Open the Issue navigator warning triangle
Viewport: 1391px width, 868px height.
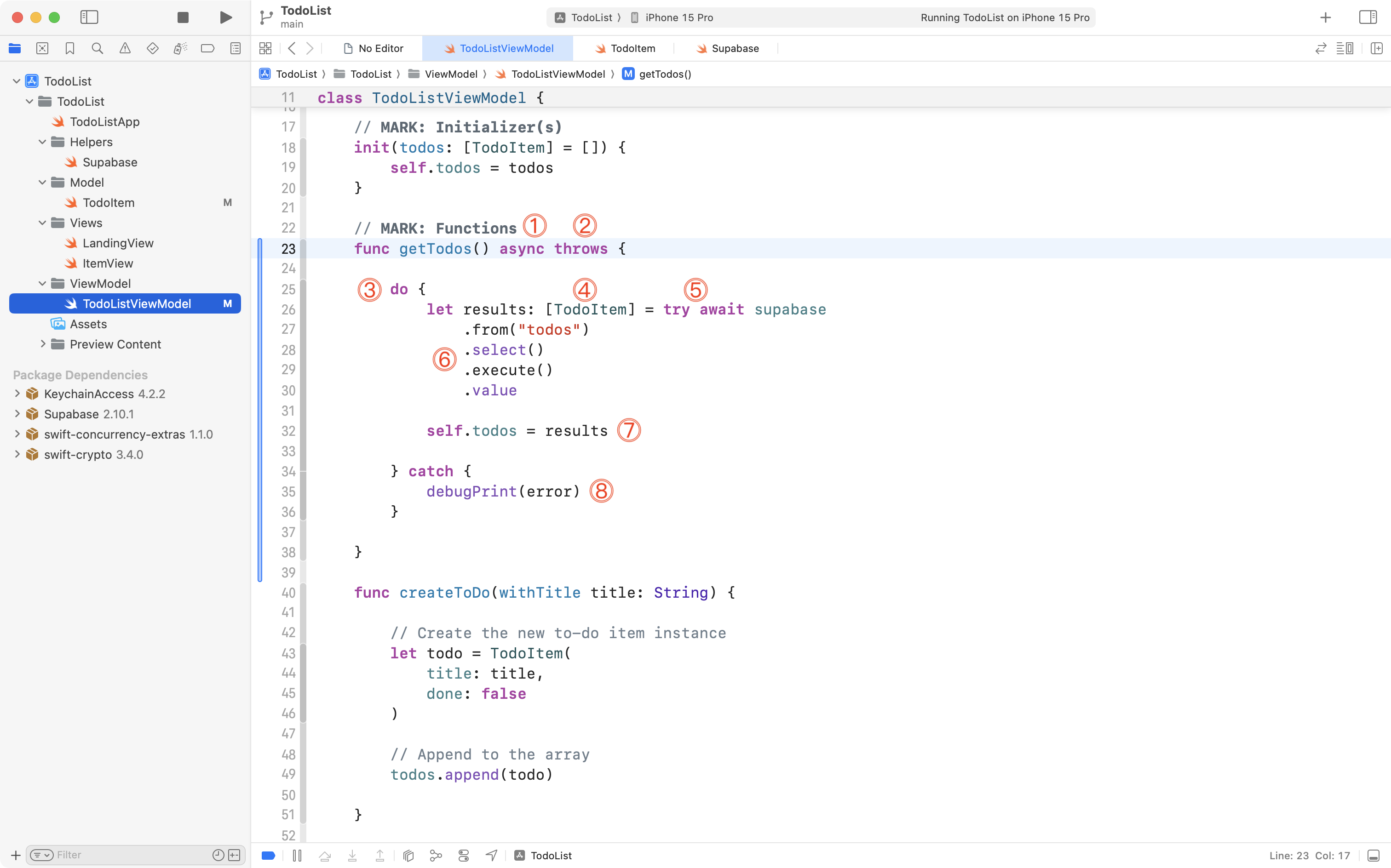[x=125, y=48]
